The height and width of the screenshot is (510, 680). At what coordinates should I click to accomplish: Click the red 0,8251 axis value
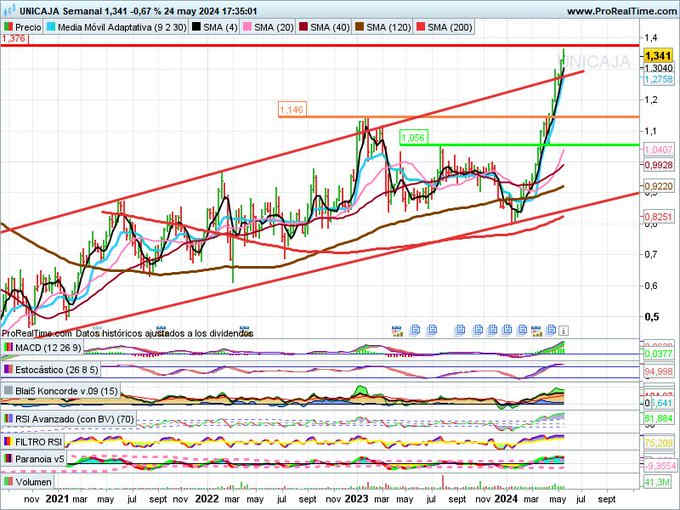point(658,216)
